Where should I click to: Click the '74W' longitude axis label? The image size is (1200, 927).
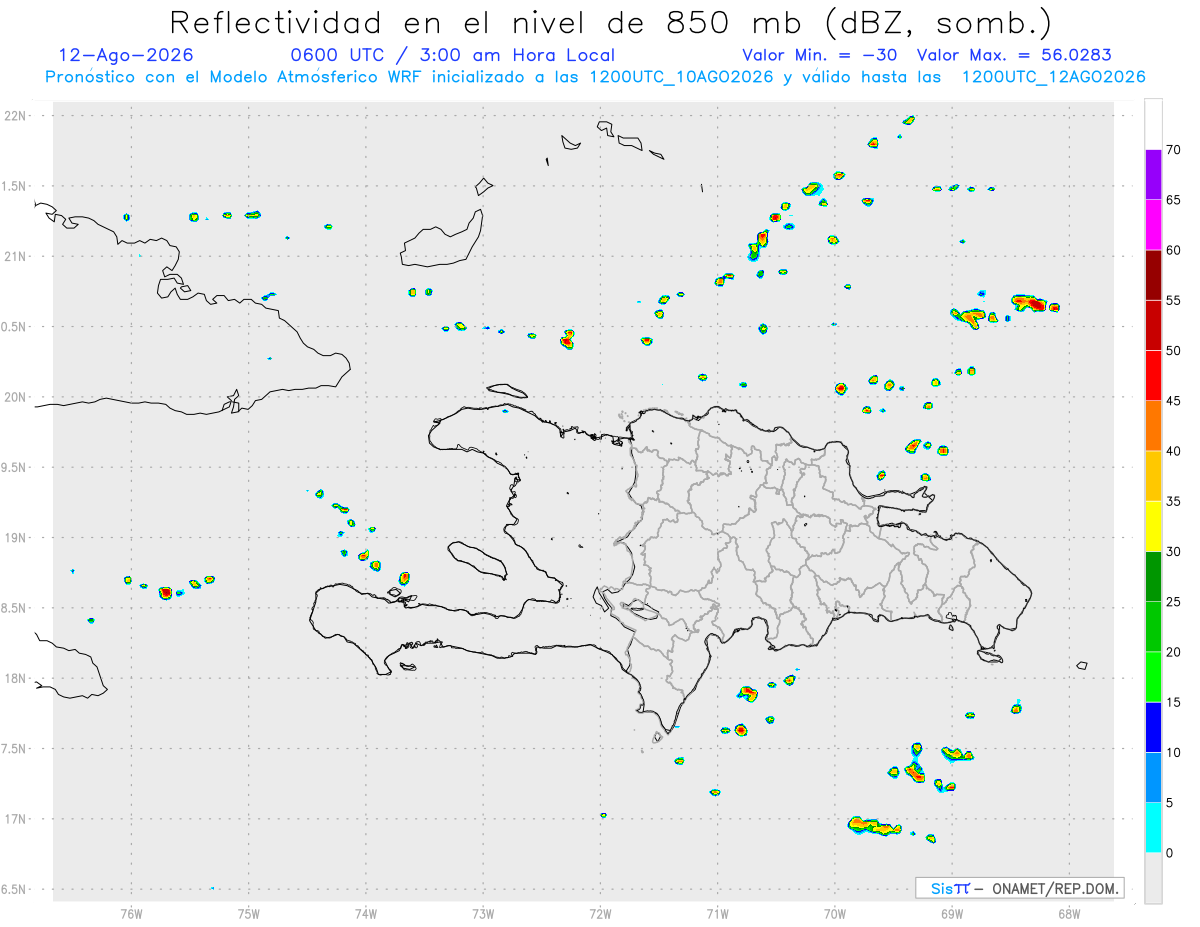[366, 912]
